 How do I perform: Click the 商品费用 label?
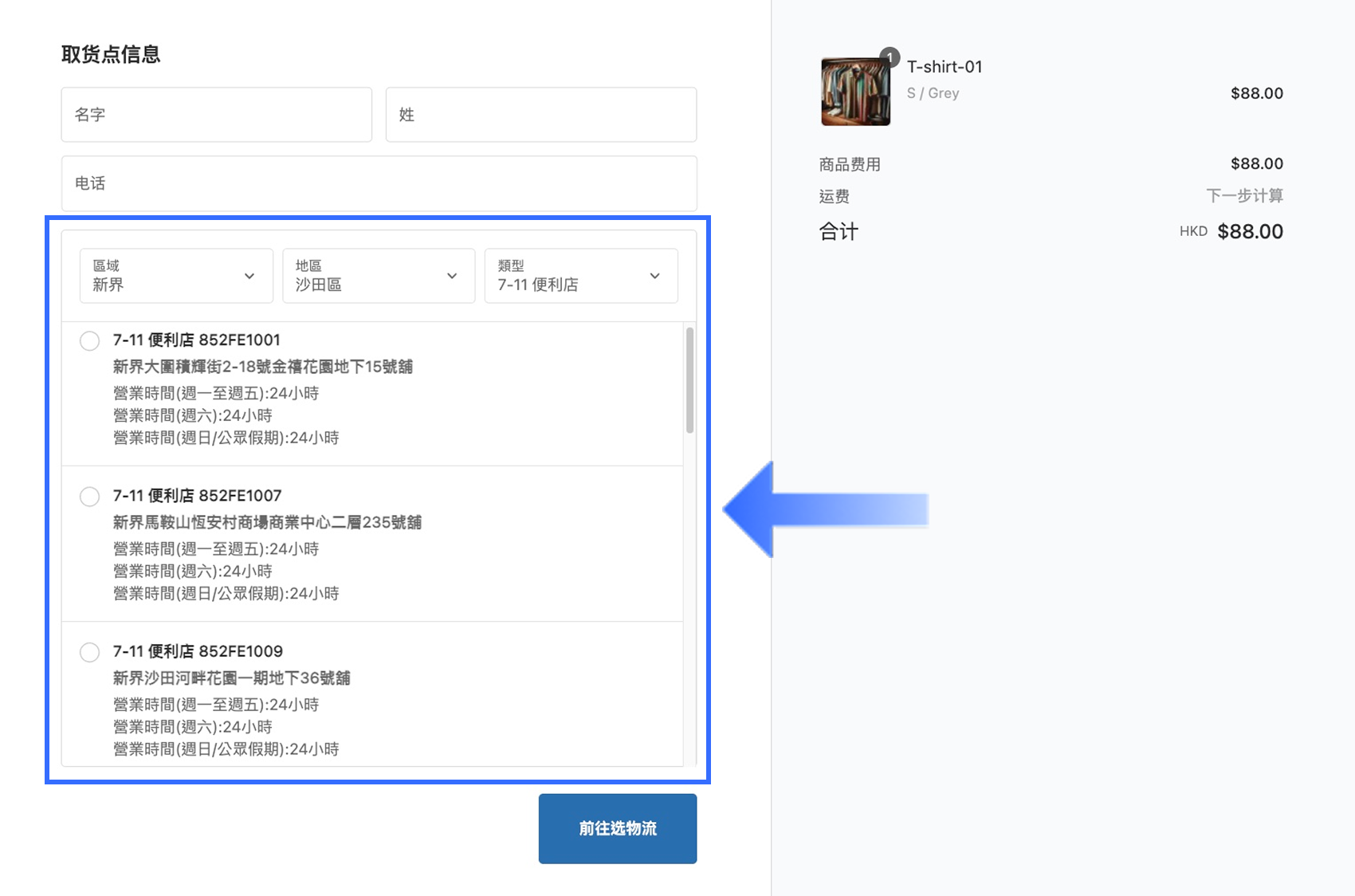850,164
